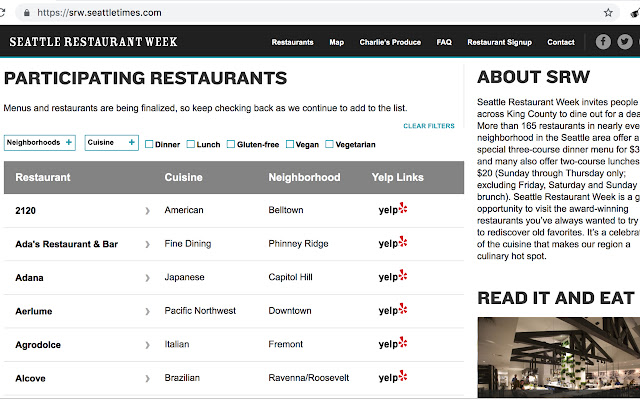Open Ada's Restaurant & Bar entry
This screenshot has height=400, width=640.
click(67, 244)
